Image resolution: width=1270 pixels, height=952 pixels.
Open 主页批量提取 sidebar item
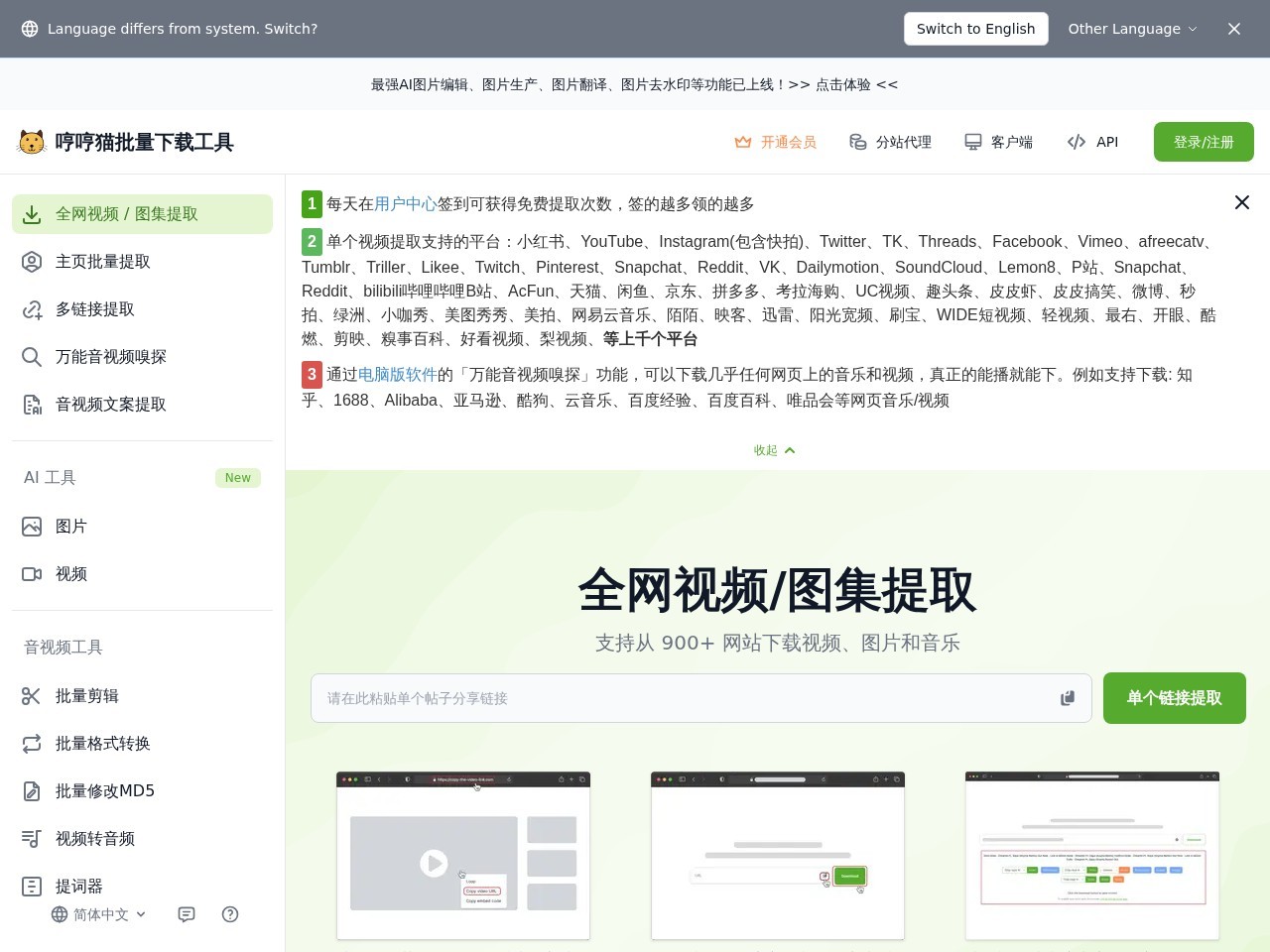[x=142, y=262]
